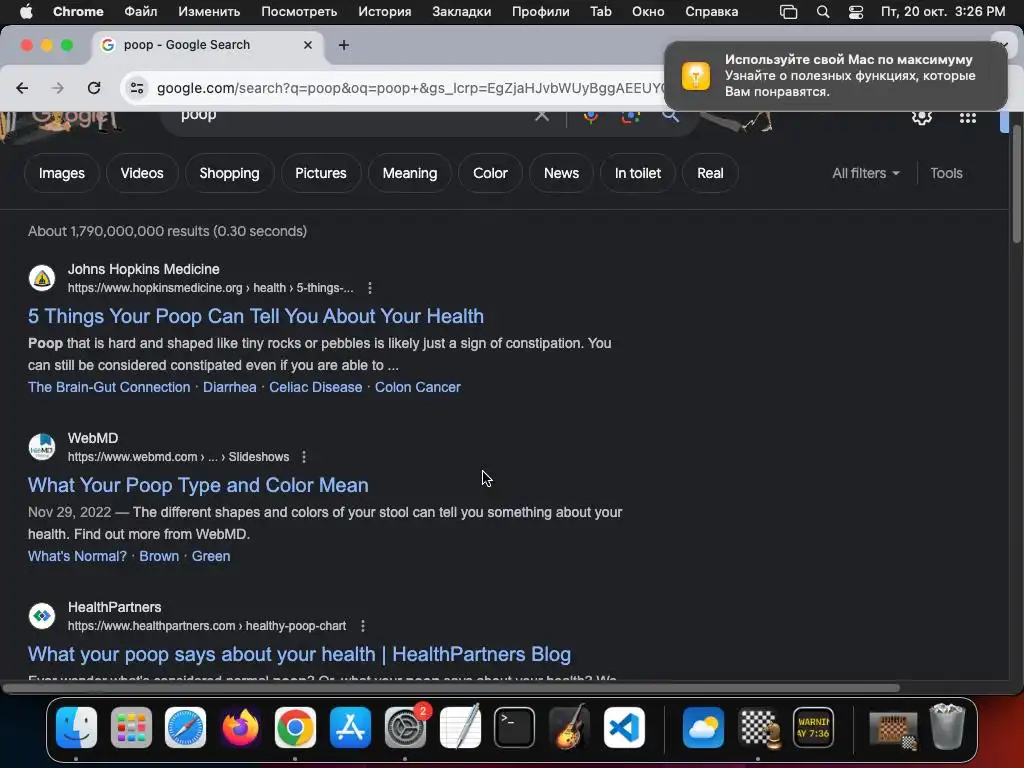Image resolution: width=1024 pixels, height=768 pixels.
Task: Open the site information icon in address bar
Action: click(136, 88)
